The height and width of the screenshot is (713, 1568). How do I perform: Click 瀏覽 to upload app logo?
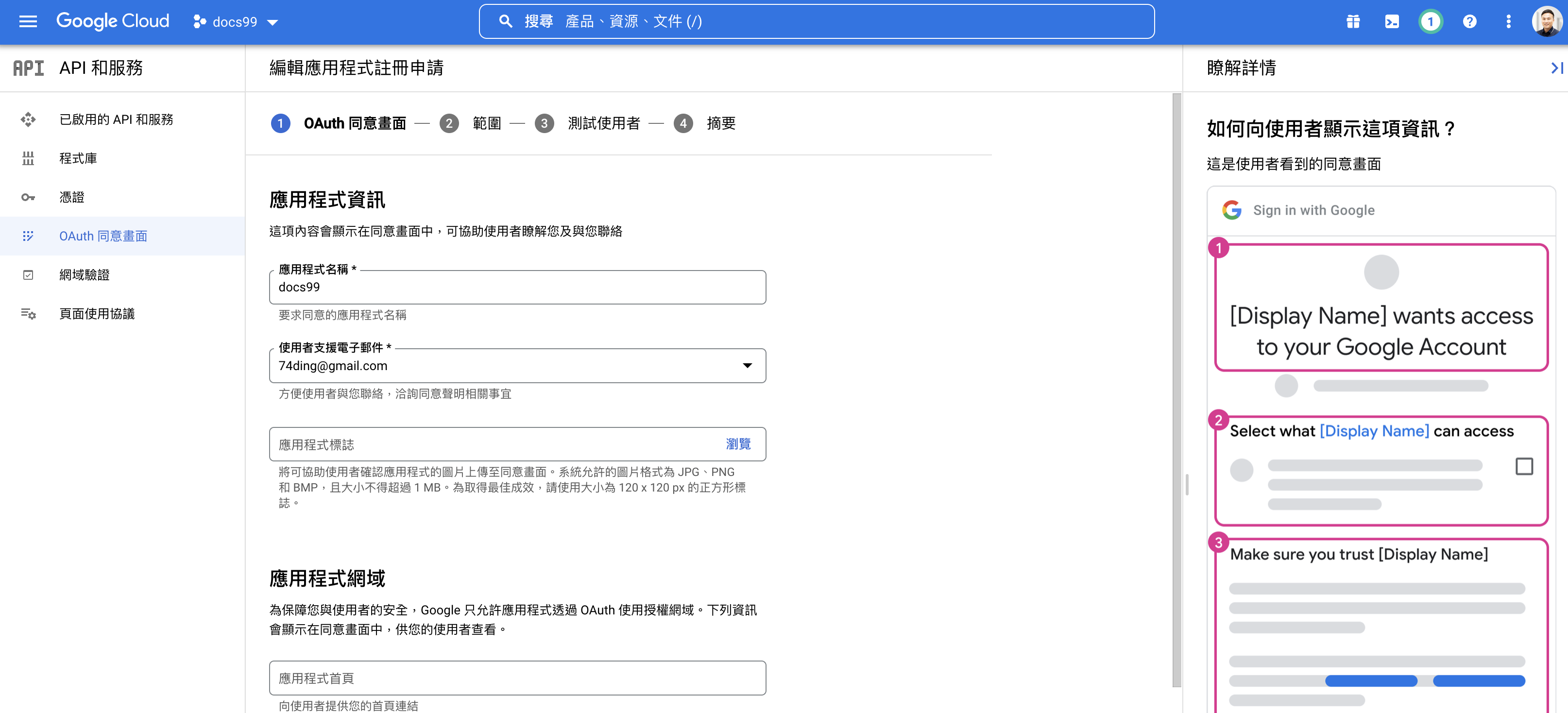[x=738, y=444]
